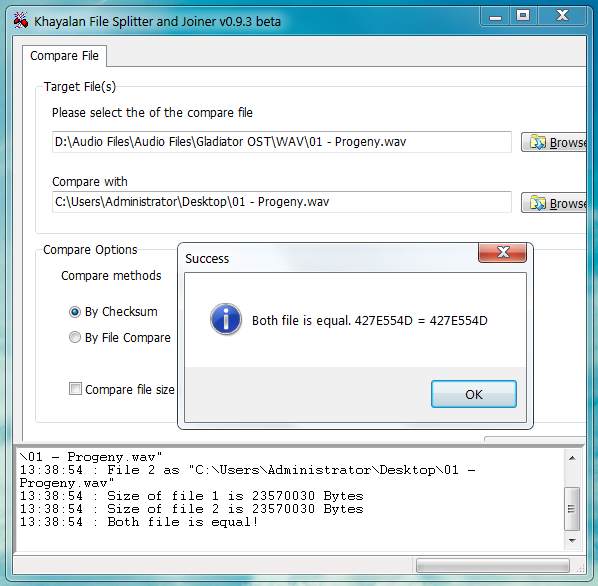The height and width of the screenshot is (586, 598).
Task: Click the log scrollbar up arrow
Action: tap(572, 458)
